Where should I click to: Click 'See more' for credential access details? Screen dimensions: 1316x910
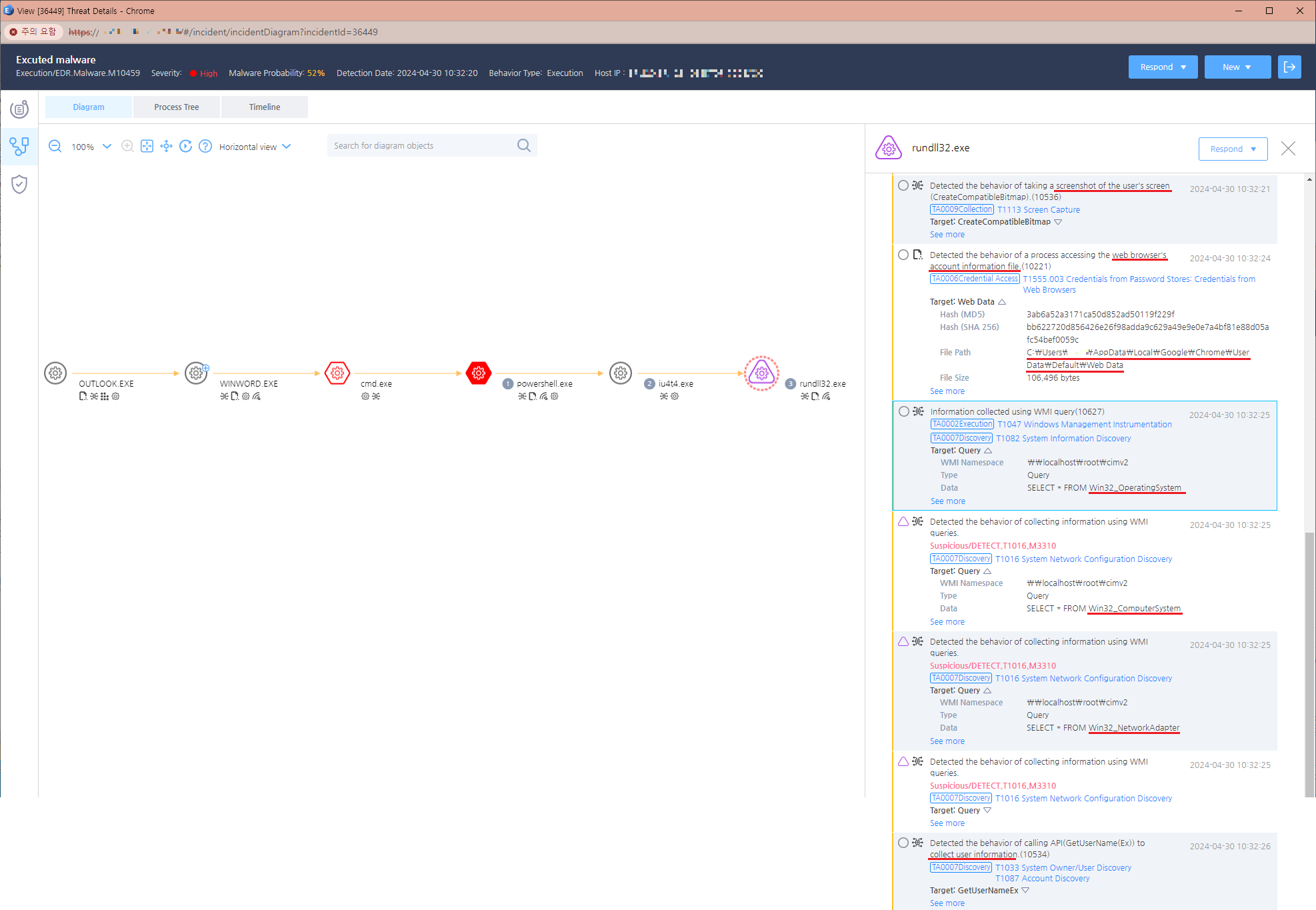click(947, 390)
